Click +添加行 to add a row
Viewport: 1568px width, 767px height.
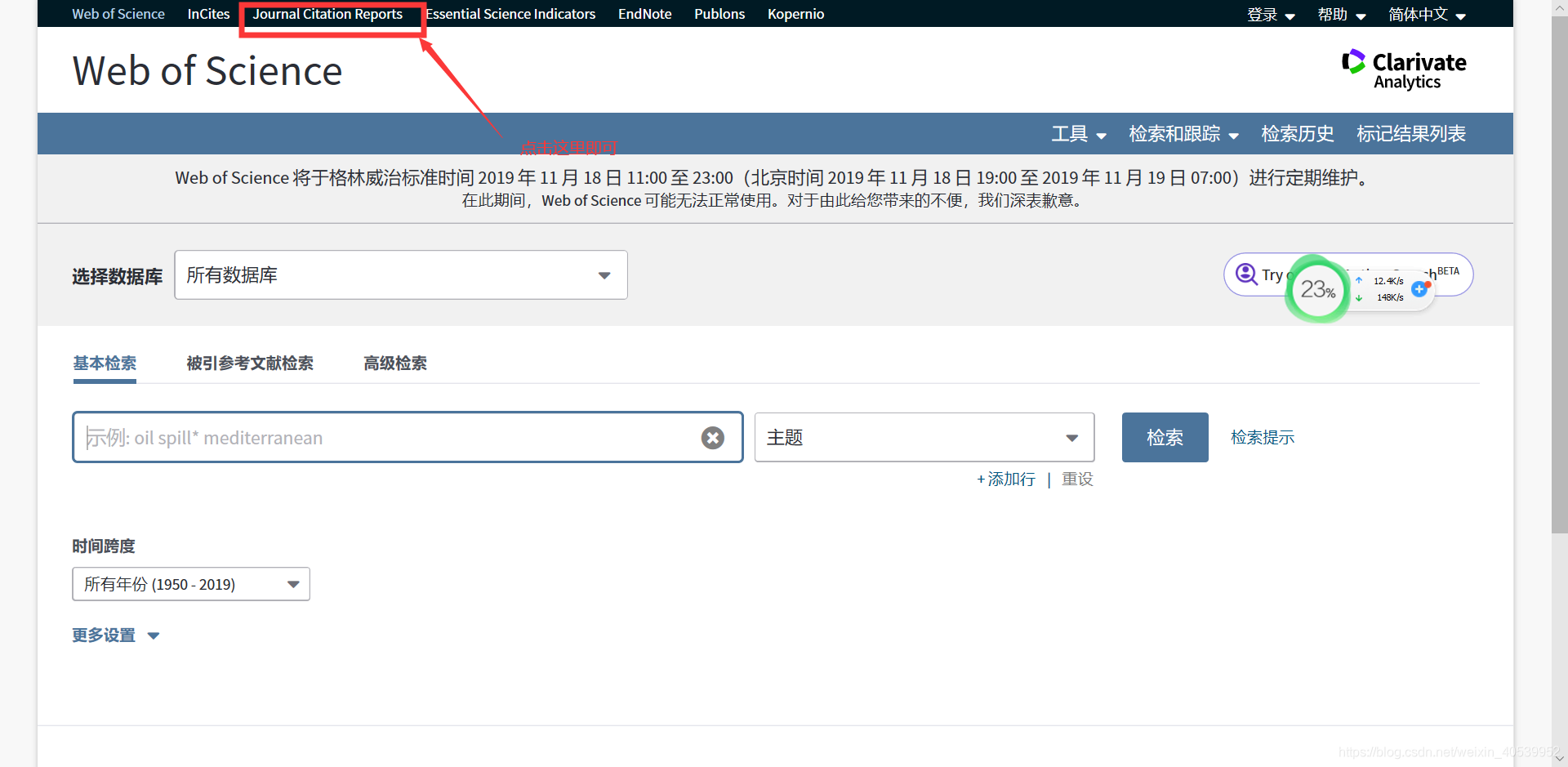click(x=1006, y=479)
